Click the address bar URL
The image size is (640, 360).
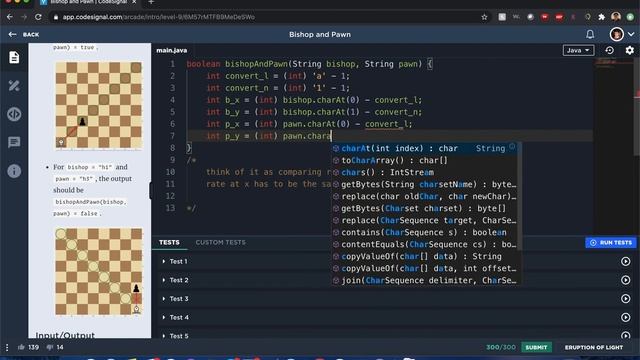tap(159, 17)
